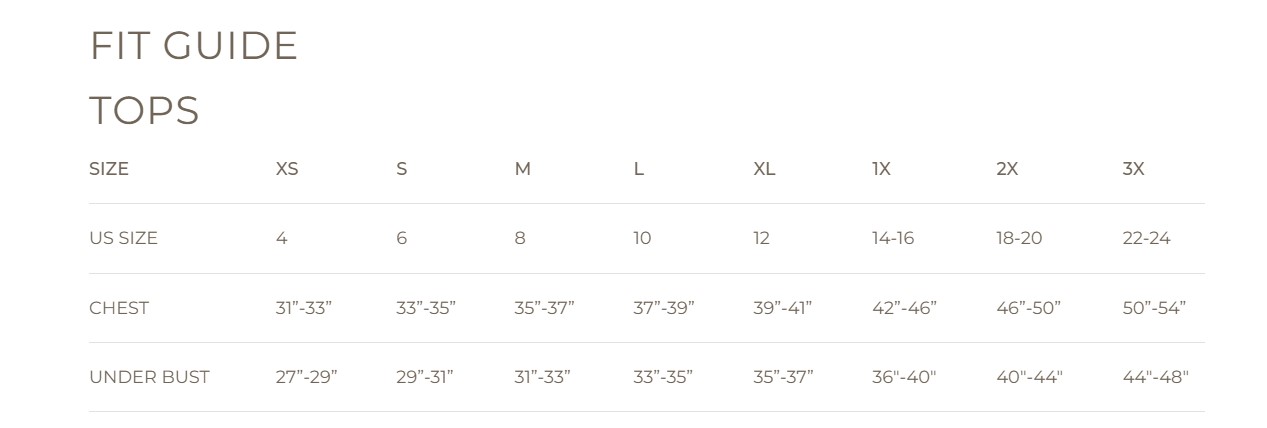Viewport: 1267px width, 428px height.
Task: Select the 29”-31” under bust measurement
Action: (x=424, y=377)
